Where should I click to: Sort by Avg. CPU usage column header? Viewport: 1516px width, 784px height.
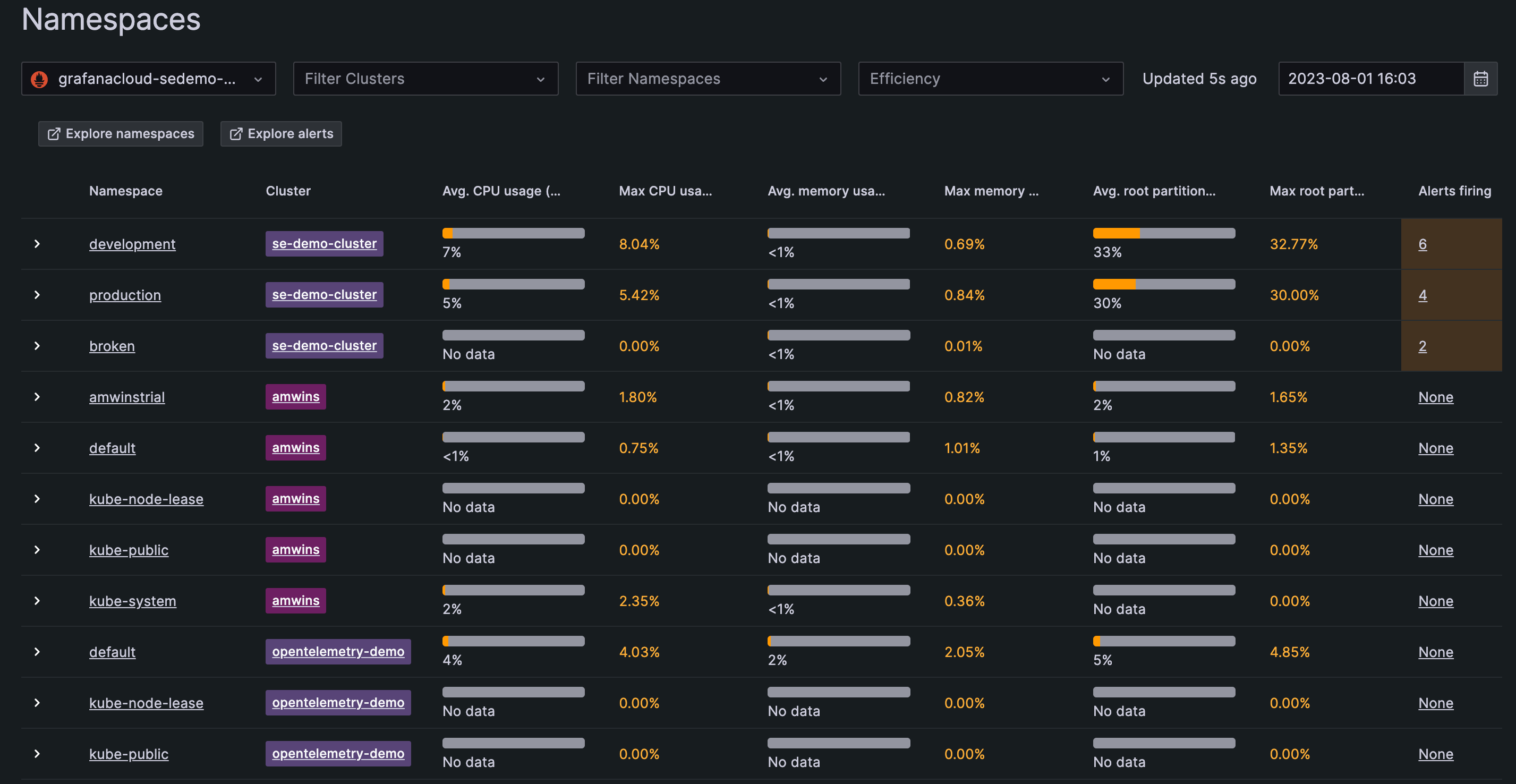(x=501, y=191)
